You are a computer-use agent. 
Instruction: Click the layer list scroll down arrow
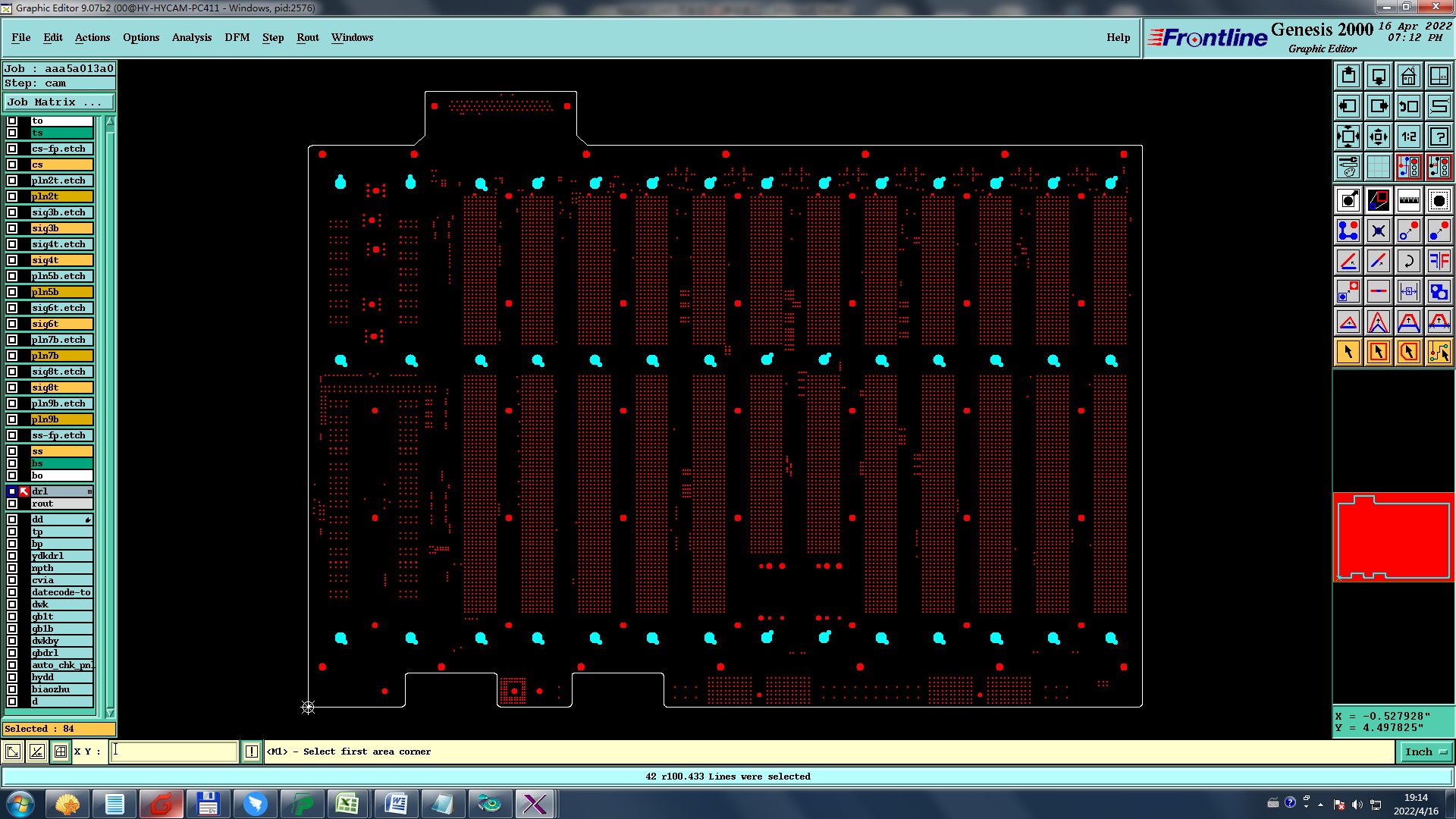pos(110,713)
